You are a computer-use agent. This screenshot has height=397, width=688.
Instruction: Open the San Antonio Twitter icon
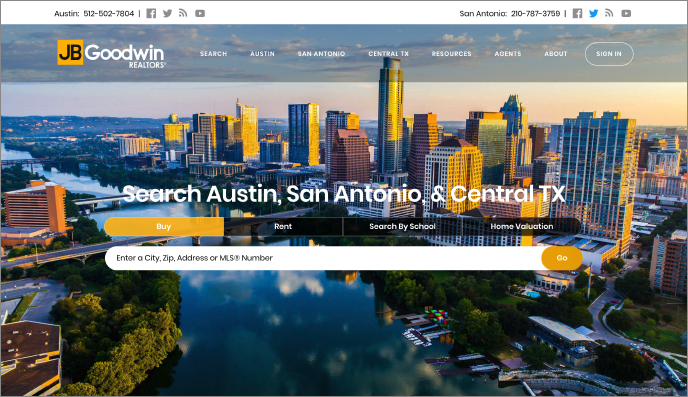click(x=594, y=14)
